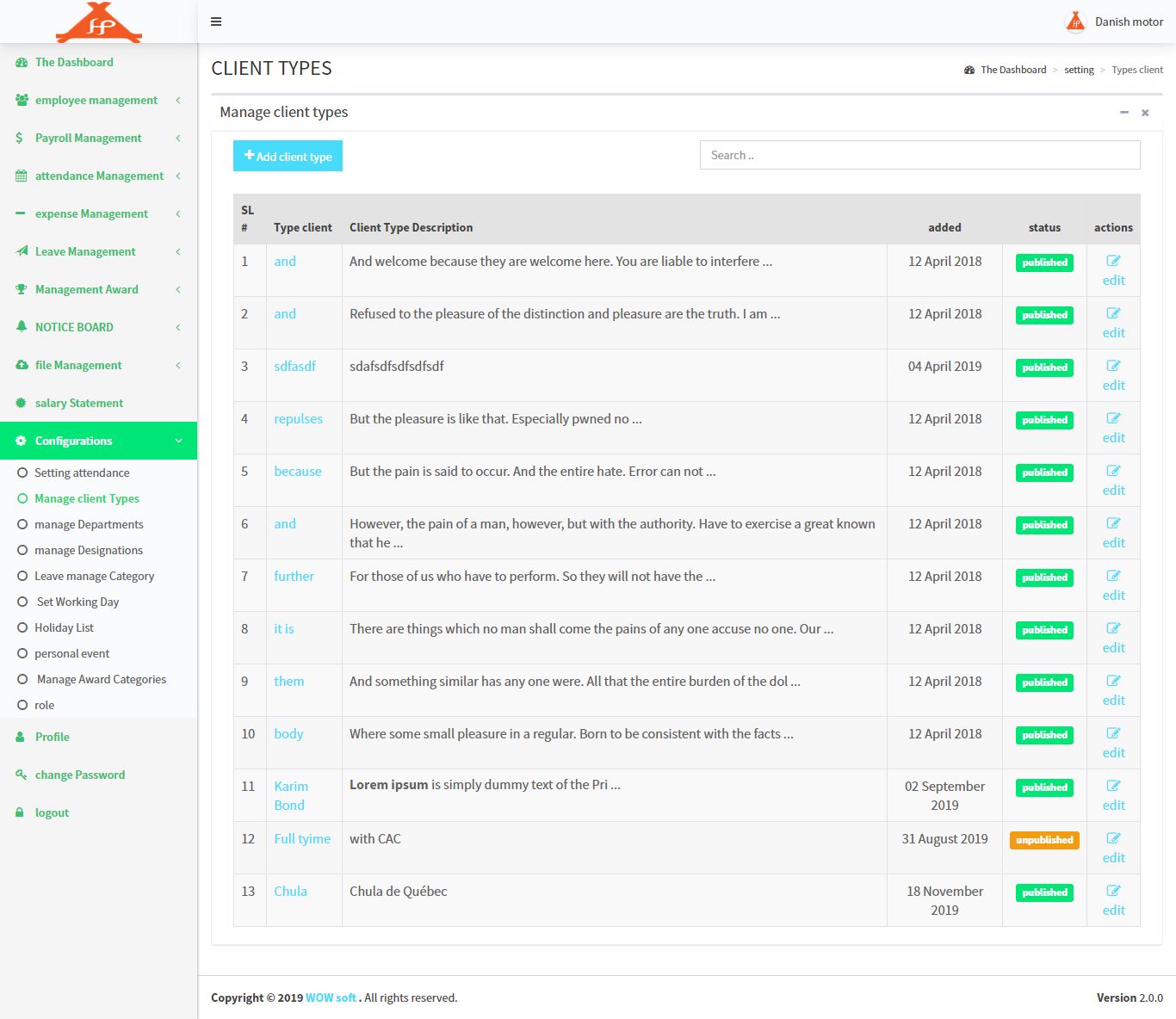Click the breadcrumb dashboard gauge icon
Screen dimensions: 1176x1019
(969, 70)
